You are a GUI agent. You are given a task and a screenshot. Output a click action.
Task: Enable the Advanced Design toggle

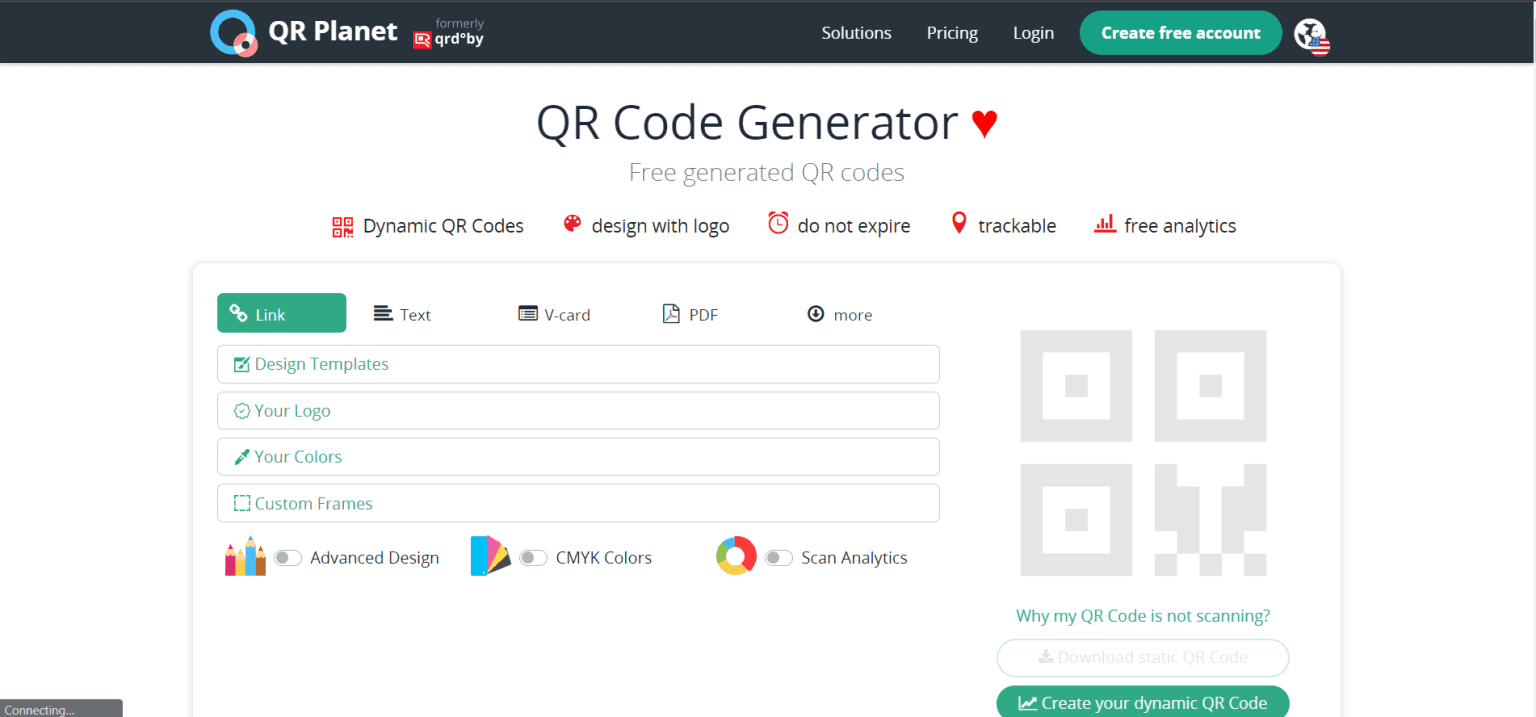(287, 557)
